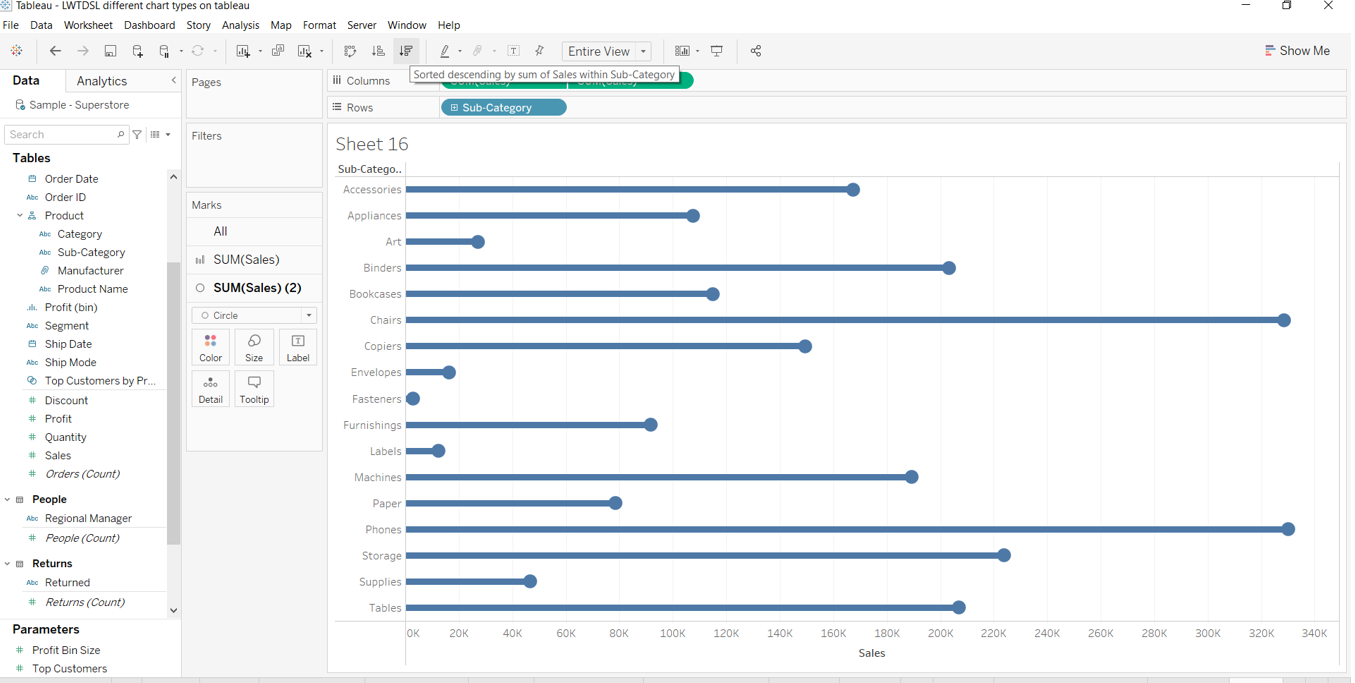Click the filter icon beside the search box
The height and width of the screenshot is (683, 1355).
138,134
